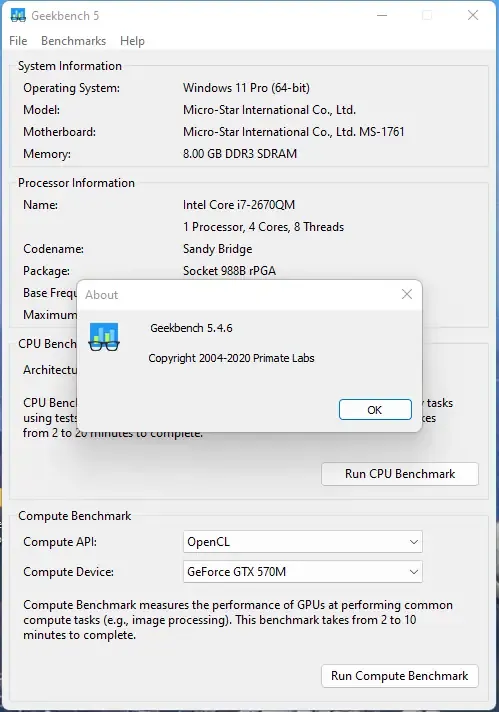The image size is (499, 712).
Task: Select the GeForce GTX 570M combo box
Action: point(303,572)
